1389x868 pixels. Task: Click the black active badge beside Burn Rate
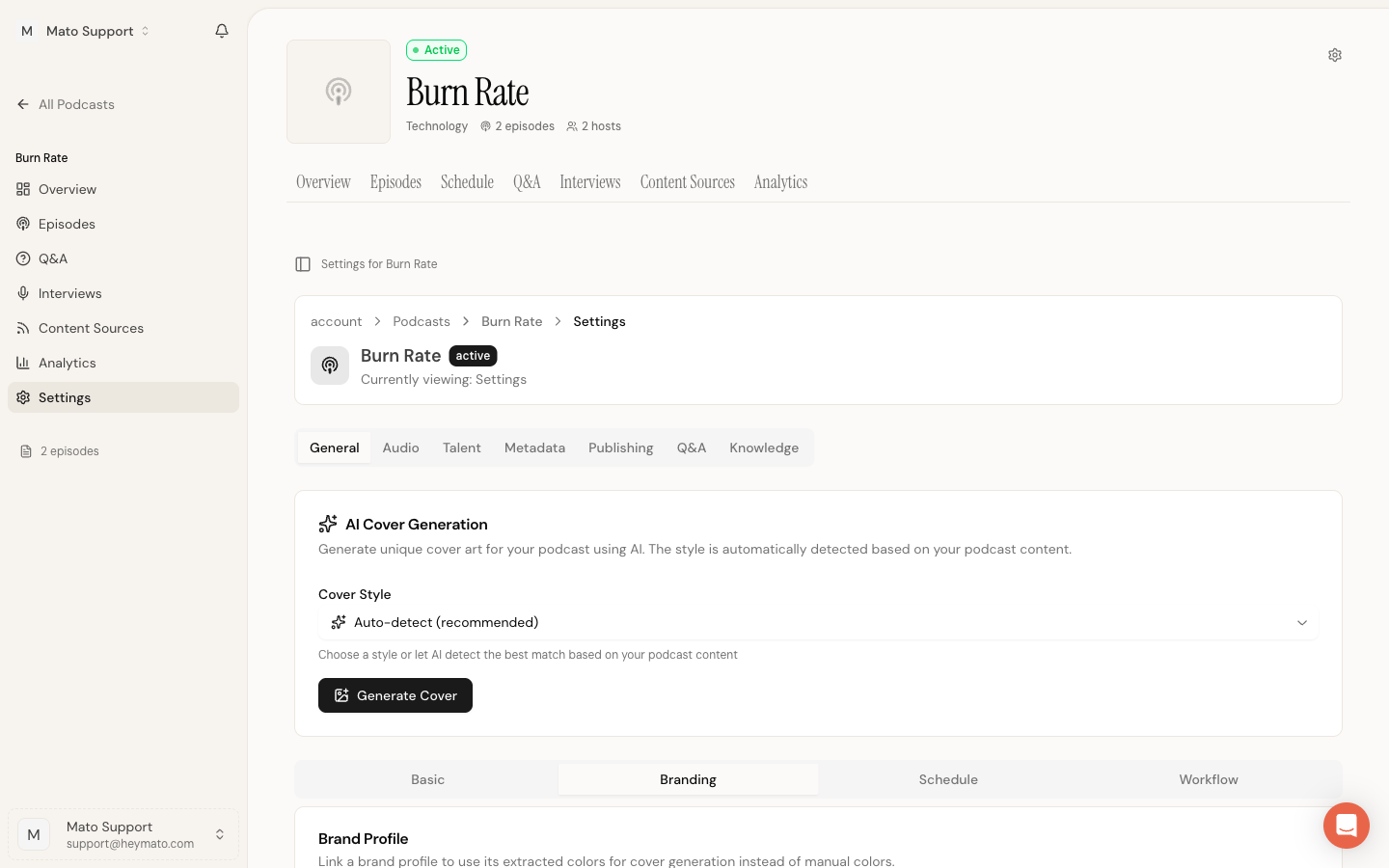pyautogui.click(x=473, y=356)
